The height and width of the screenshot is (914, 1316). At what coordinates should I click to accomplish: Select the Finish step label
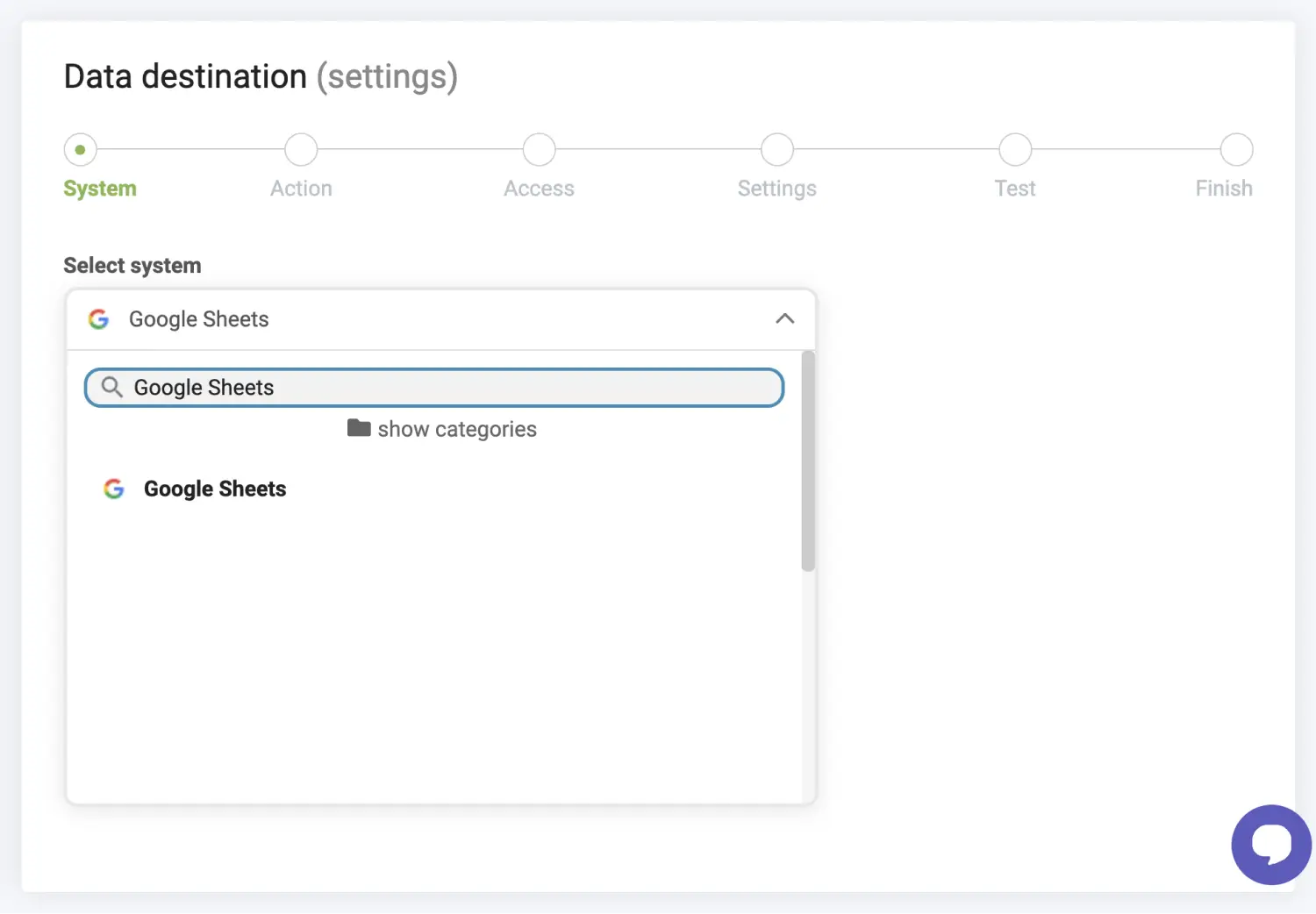1224,189
